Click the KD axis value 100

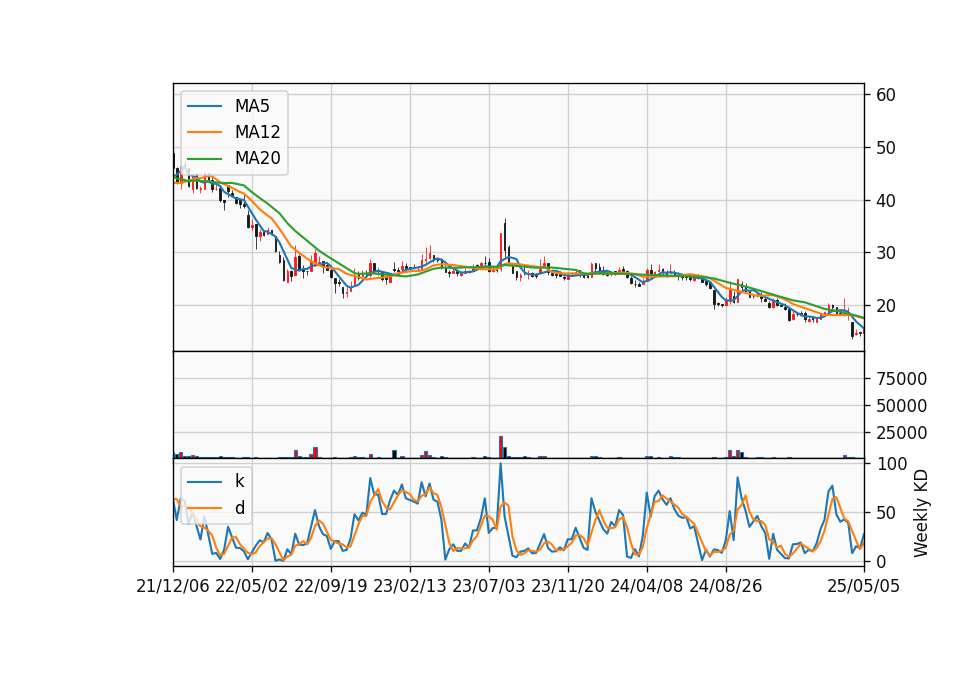click(x=891, y=464)
